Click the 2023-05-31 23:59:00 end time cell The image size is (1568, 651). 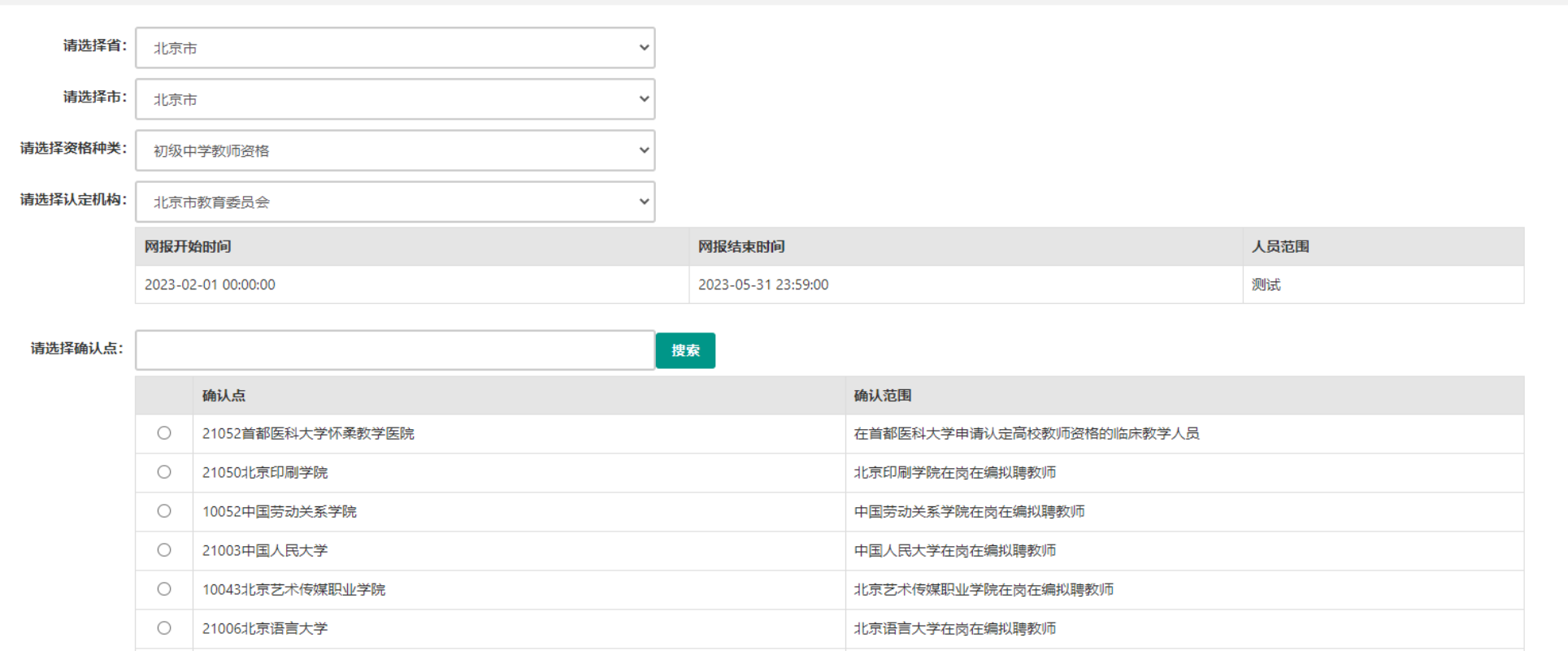763,284
